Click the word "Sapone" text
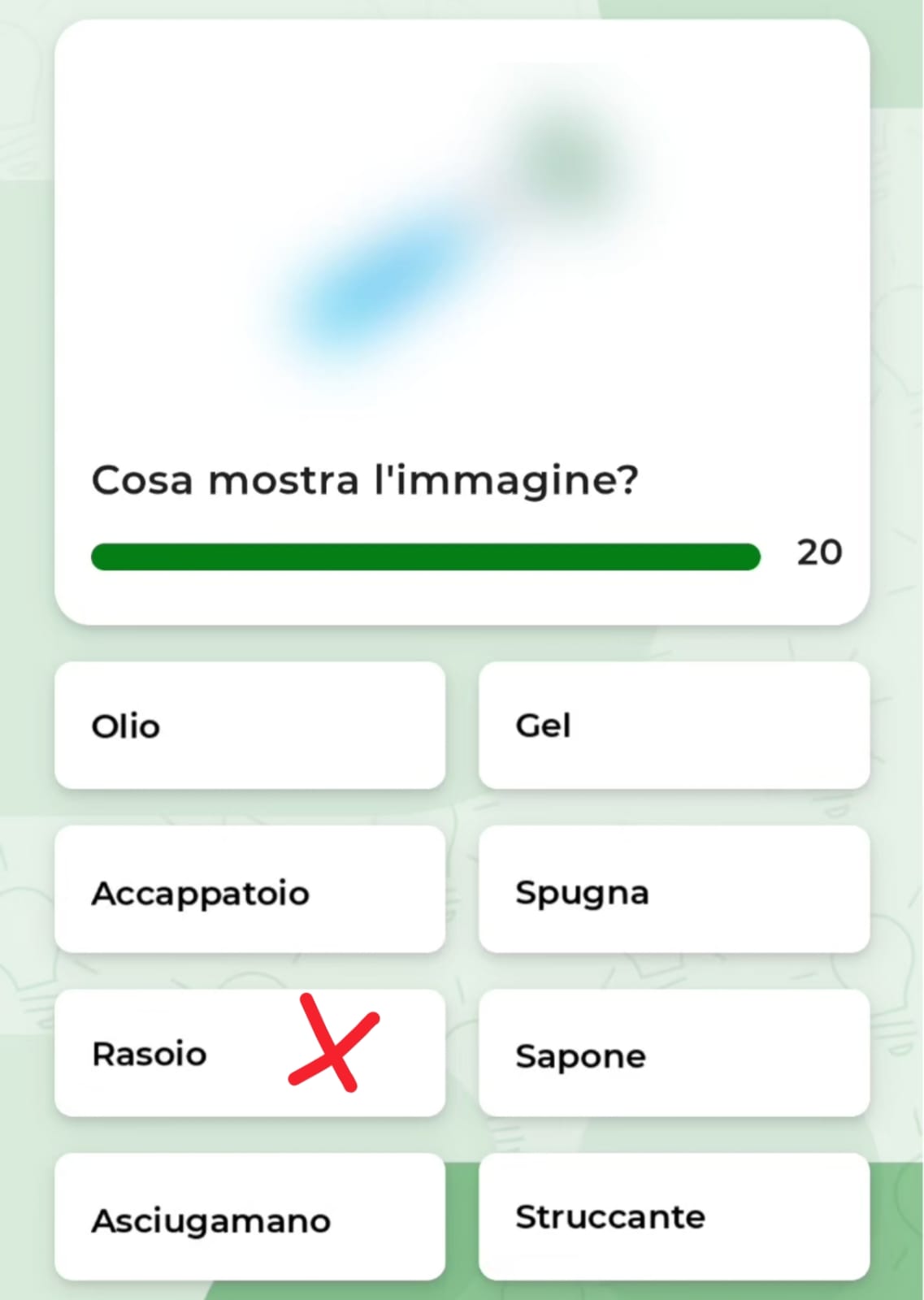The image size is (924, 1300). [x=580, y=1056]
